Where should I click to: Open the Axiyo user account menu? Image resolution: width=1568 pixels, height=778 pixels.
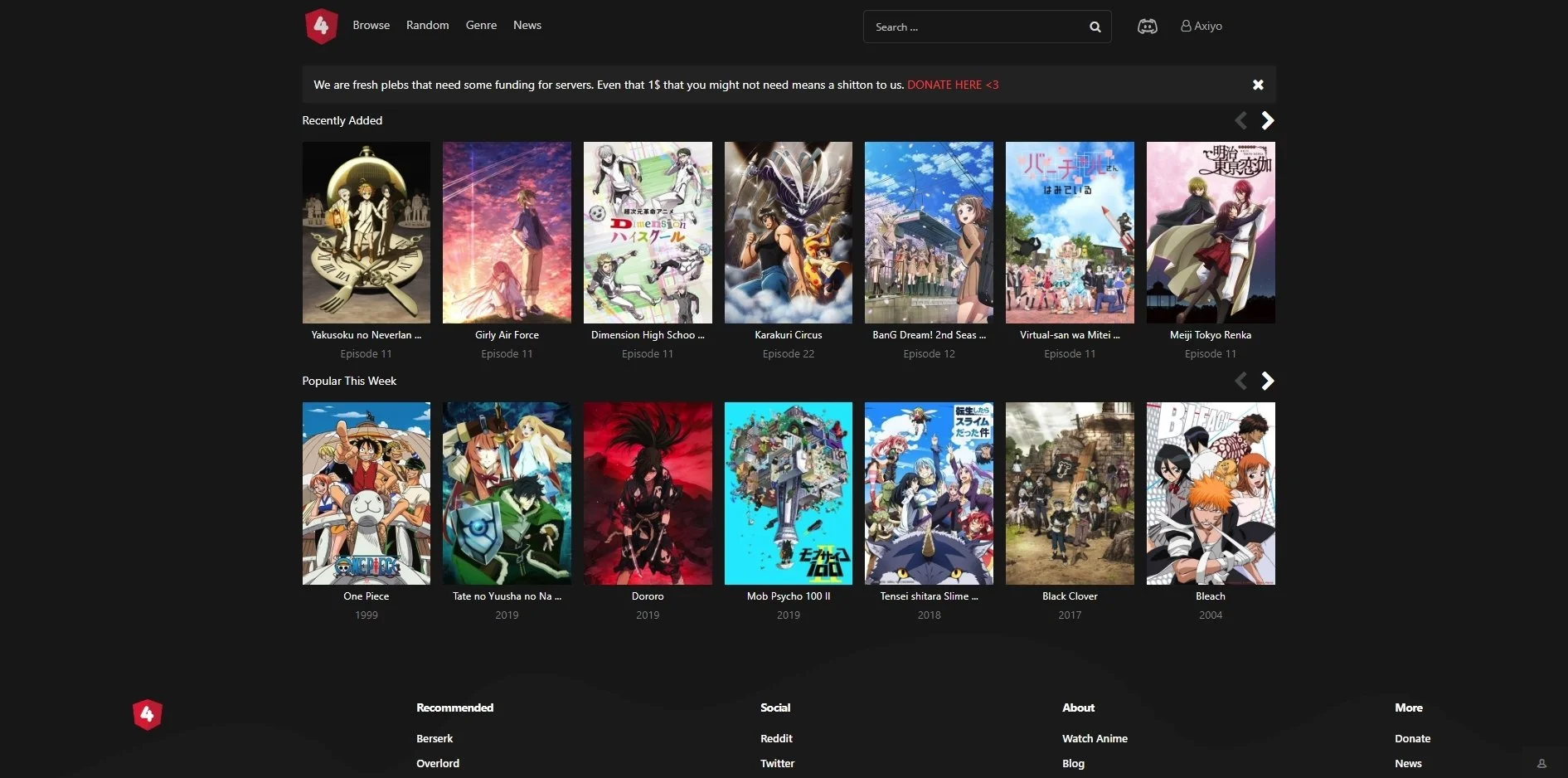coord(1201,27)
